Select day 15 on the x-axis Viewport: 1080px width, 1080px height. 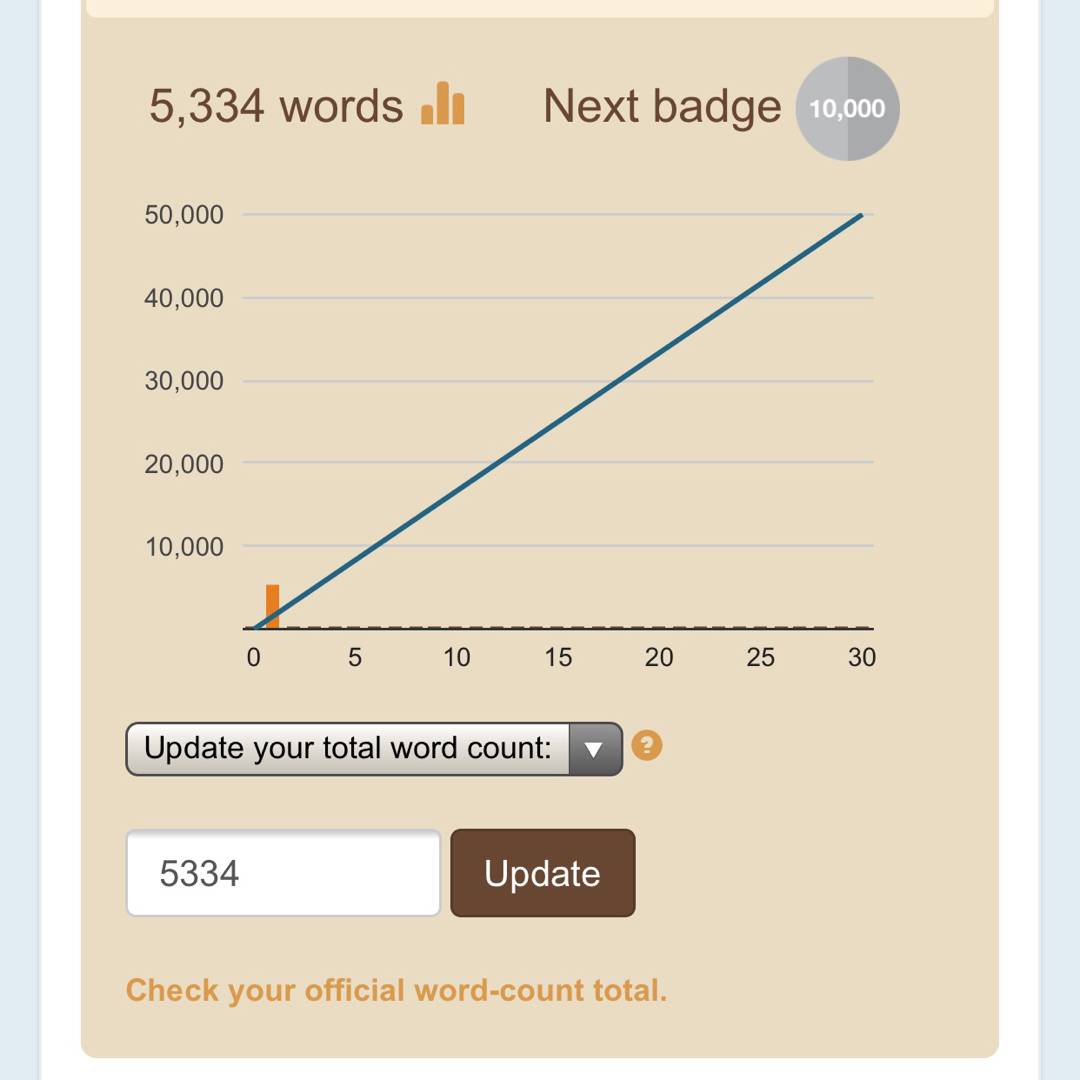558,657
